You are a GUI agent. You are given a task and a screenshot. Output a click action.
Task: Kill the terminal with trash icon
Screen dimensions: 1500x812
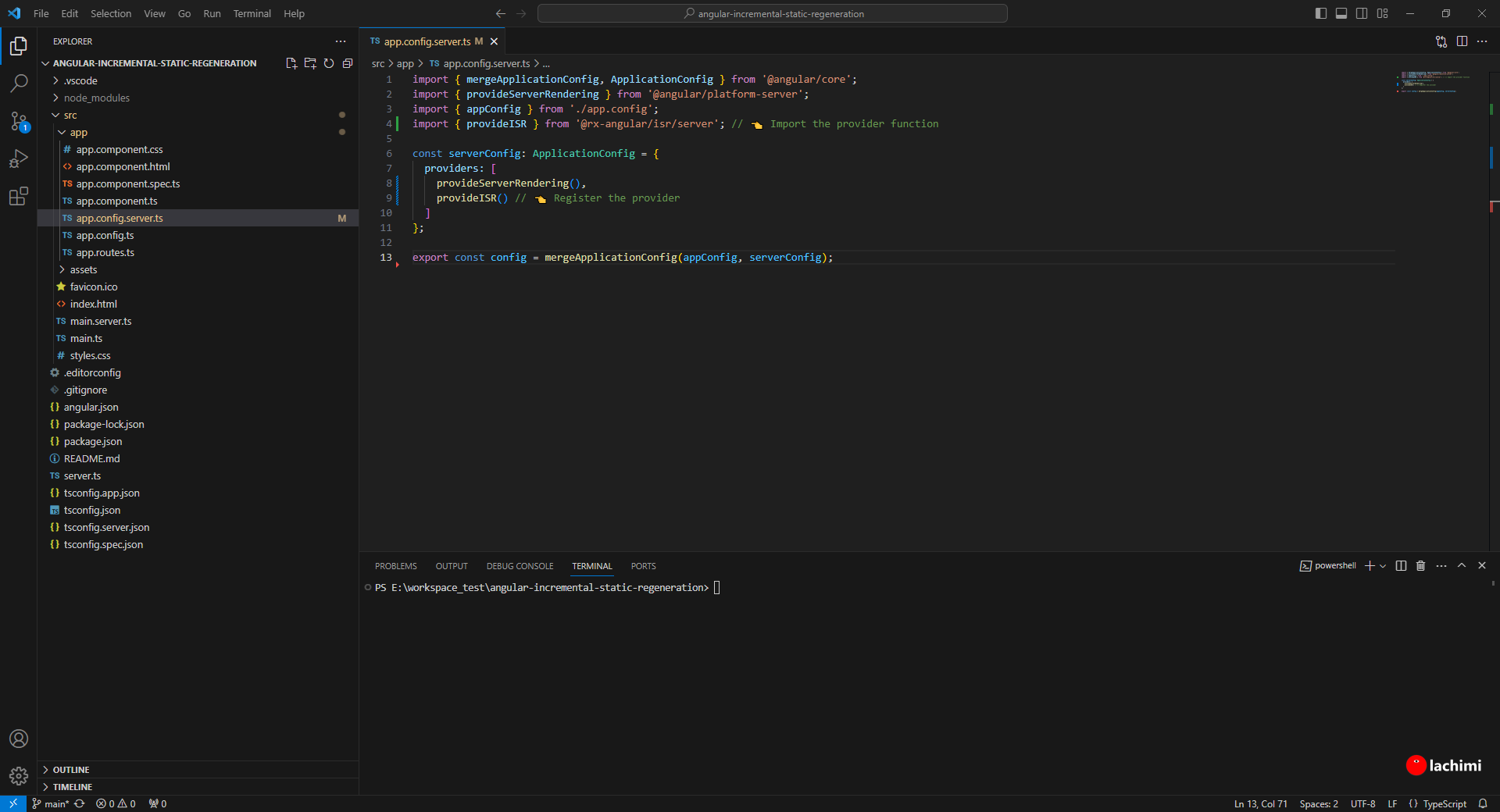[1420, 566]
